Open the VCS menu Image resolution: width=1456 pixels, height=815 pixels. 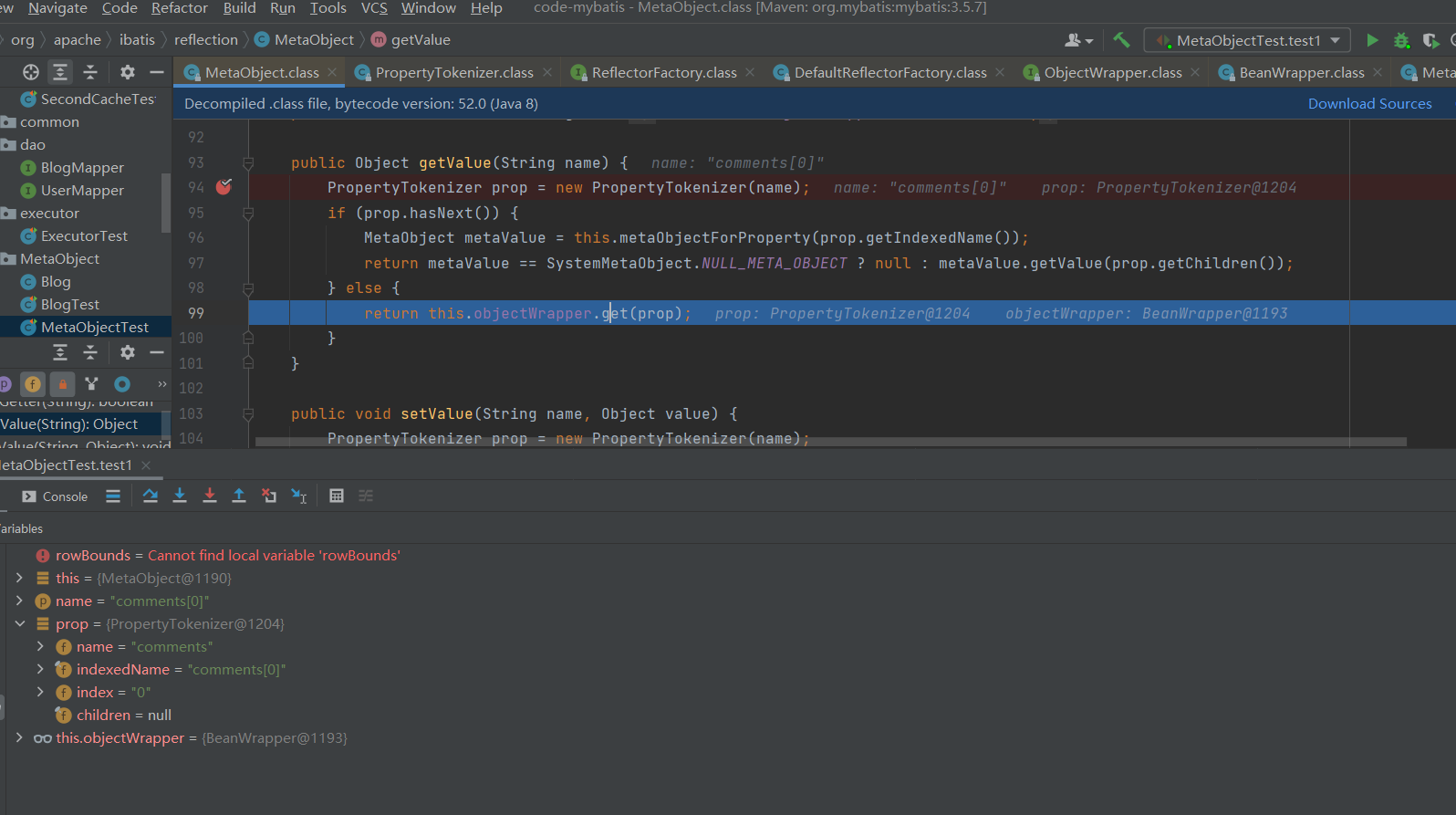coord(374,8)
